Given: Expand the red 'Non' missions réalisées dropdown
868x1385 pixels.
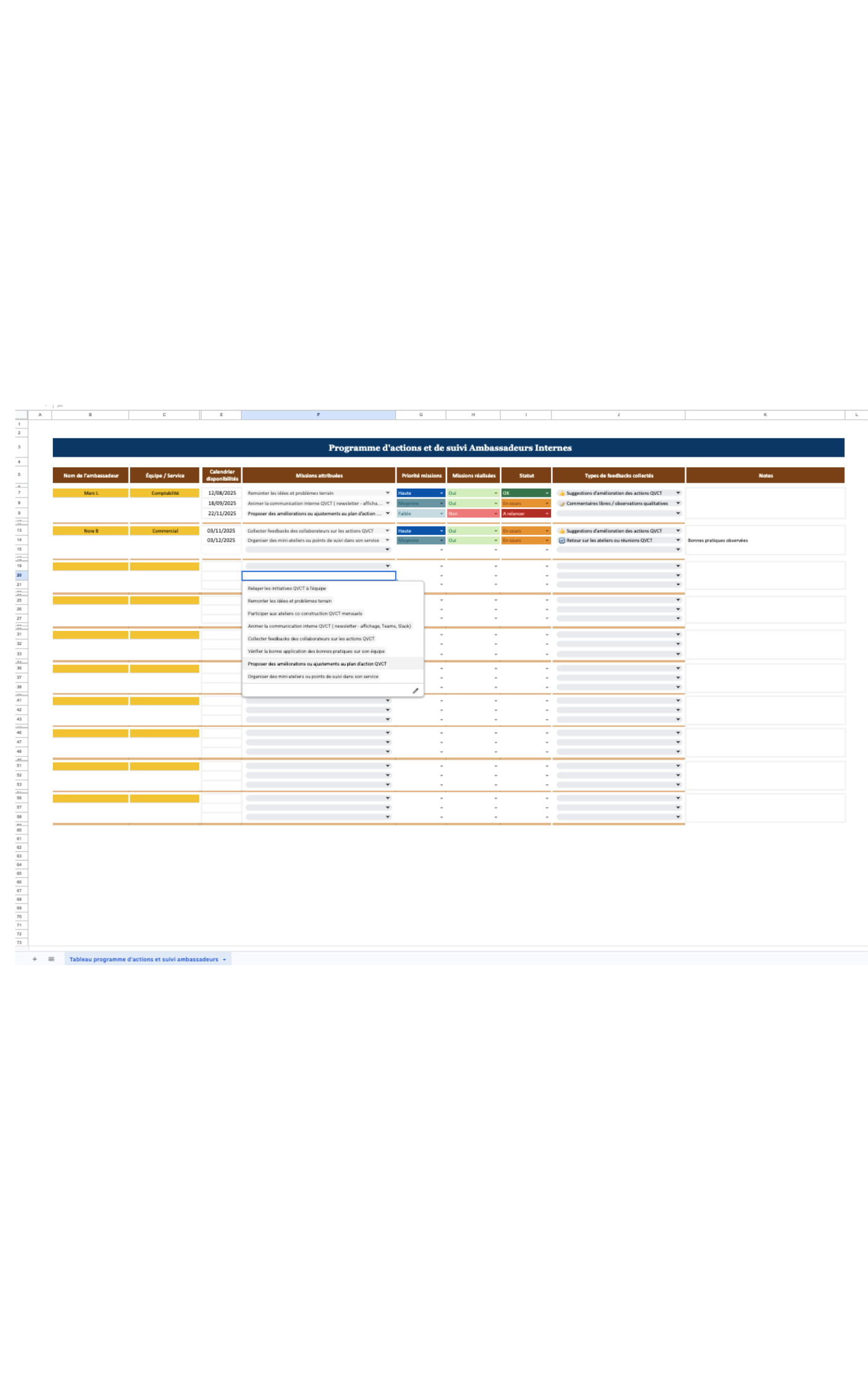Looking at the screenshot, I should click(496, 513).
